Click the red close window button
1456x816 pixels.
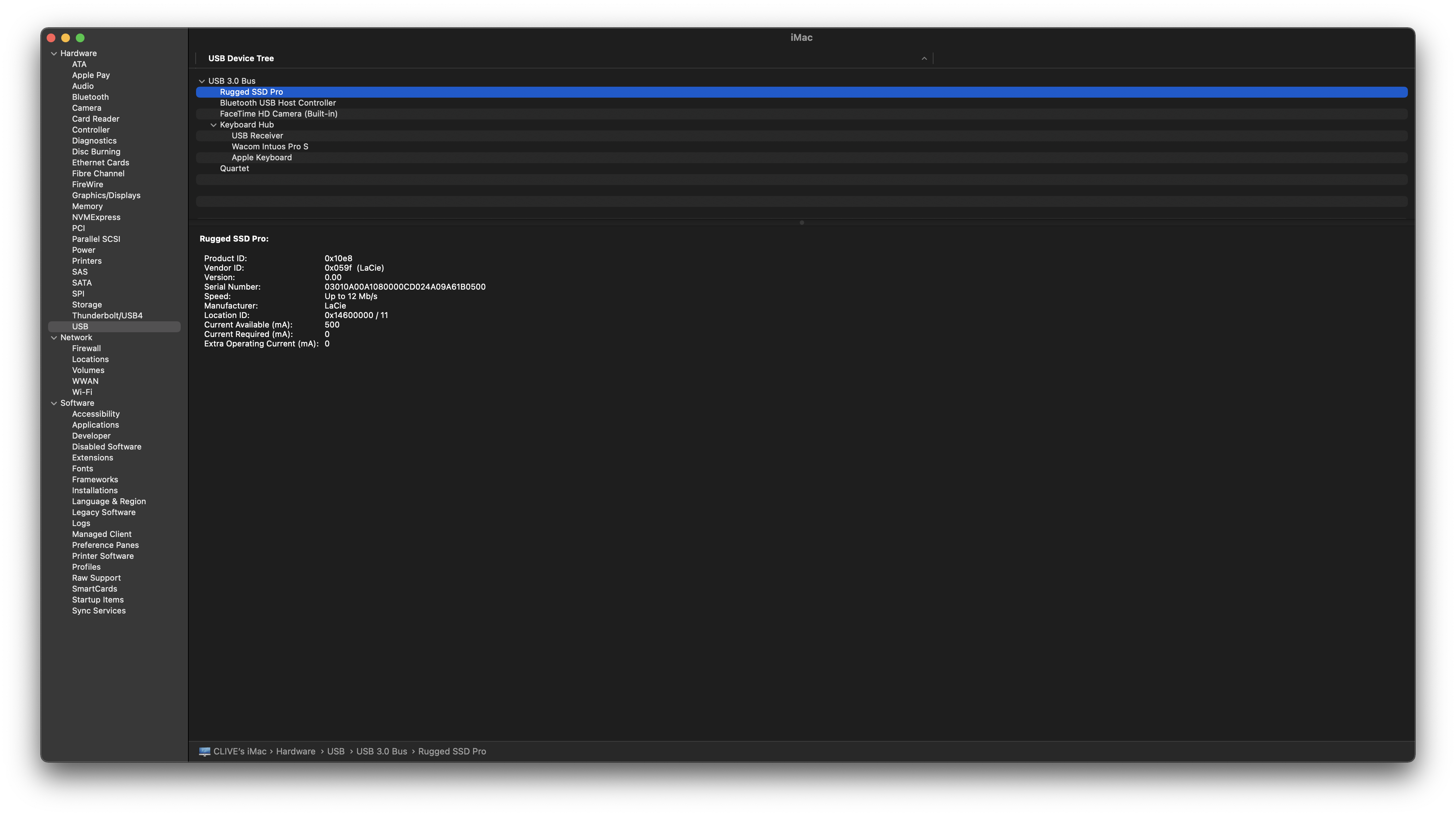(51, 38)
